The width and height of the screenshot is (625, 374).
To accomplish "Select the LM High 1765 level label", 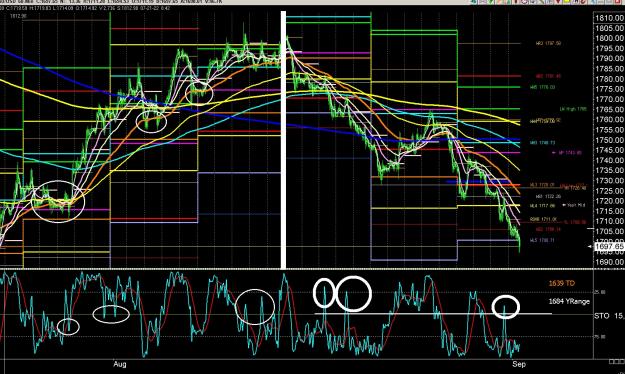I will (573, 109).
